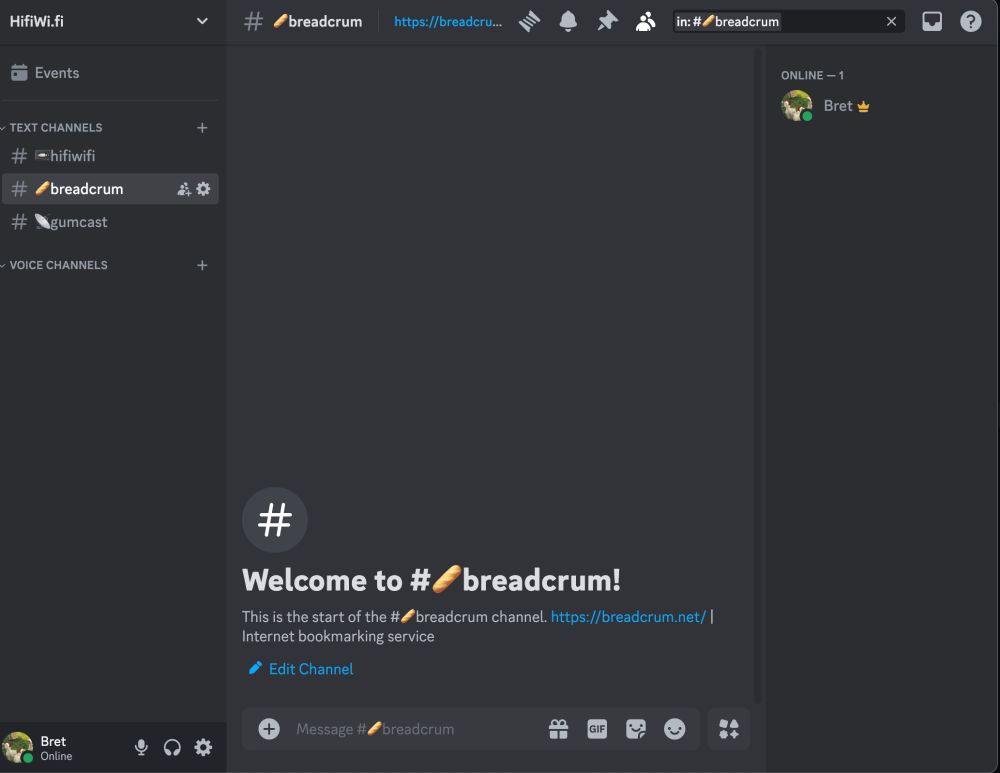The height and width of the screenshot is (773, 1000).
Task: Open the Help question mark icon
Action: [x=971, y=22]
